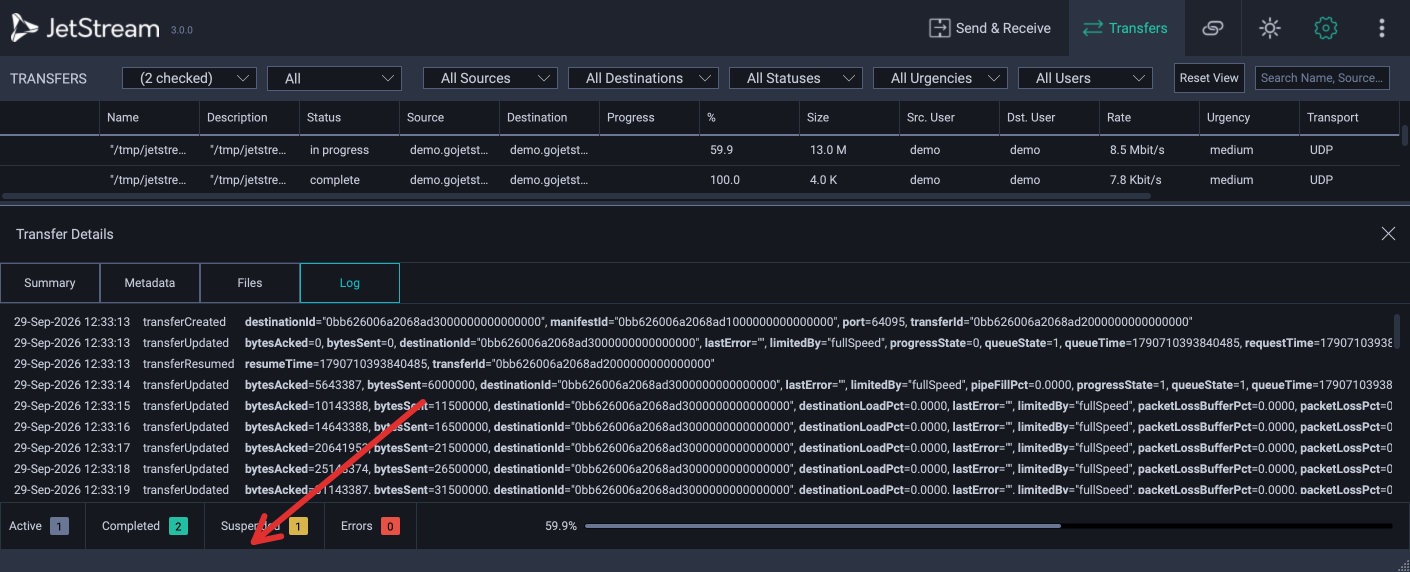
Task: Sort by the Description column header
Action: coord(250,117)
